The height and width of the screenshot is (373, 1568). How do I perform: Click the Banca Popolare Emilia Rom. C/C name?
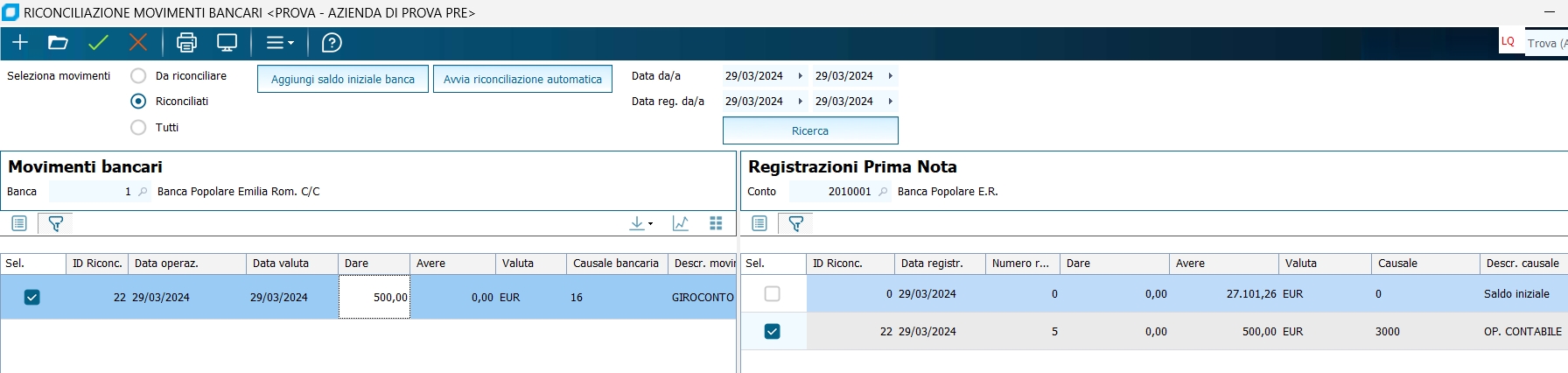pos(239,192)
